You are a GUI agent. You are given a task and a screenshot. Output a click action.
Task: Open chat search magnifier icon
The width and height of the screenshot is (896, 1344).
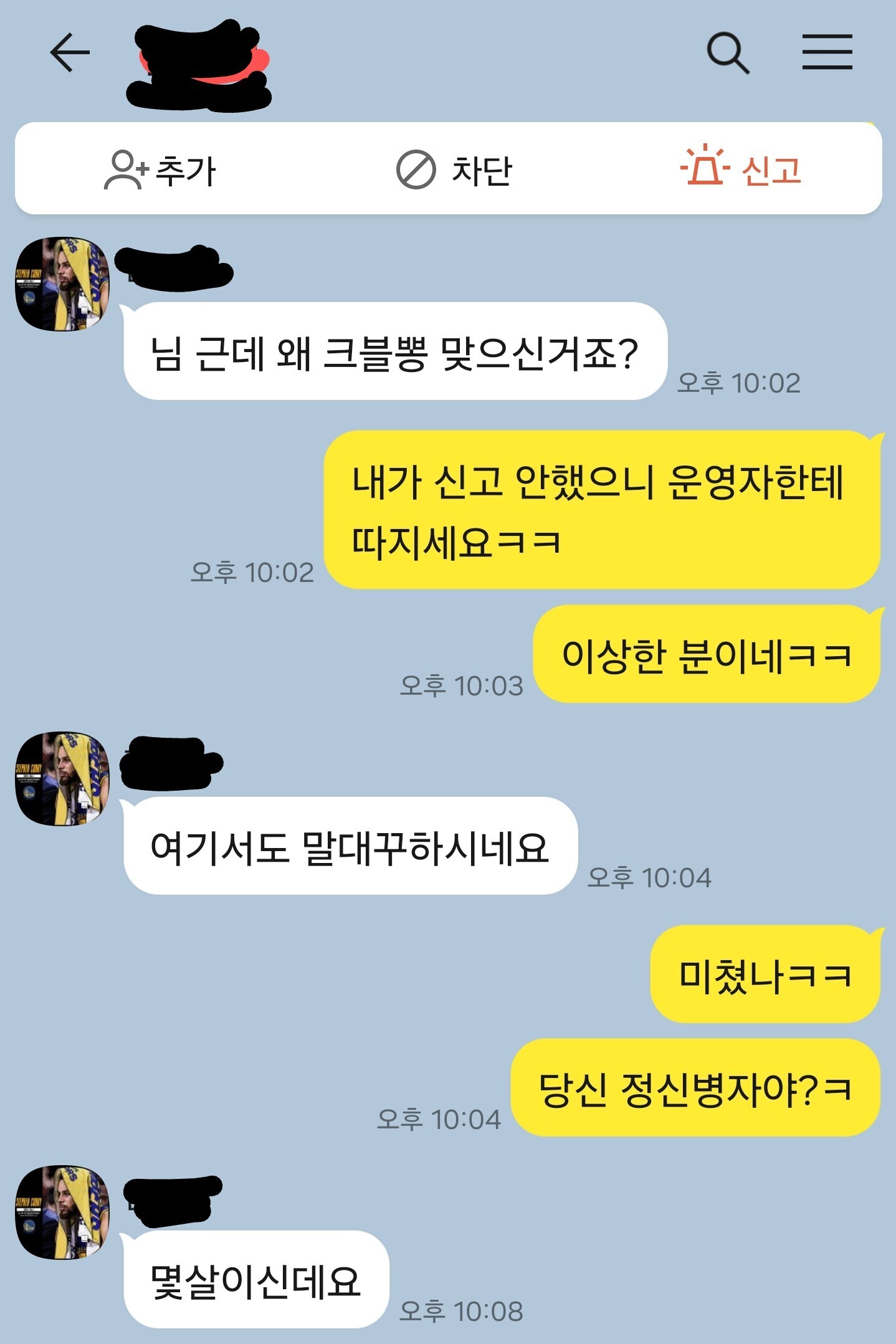(728, 54)
